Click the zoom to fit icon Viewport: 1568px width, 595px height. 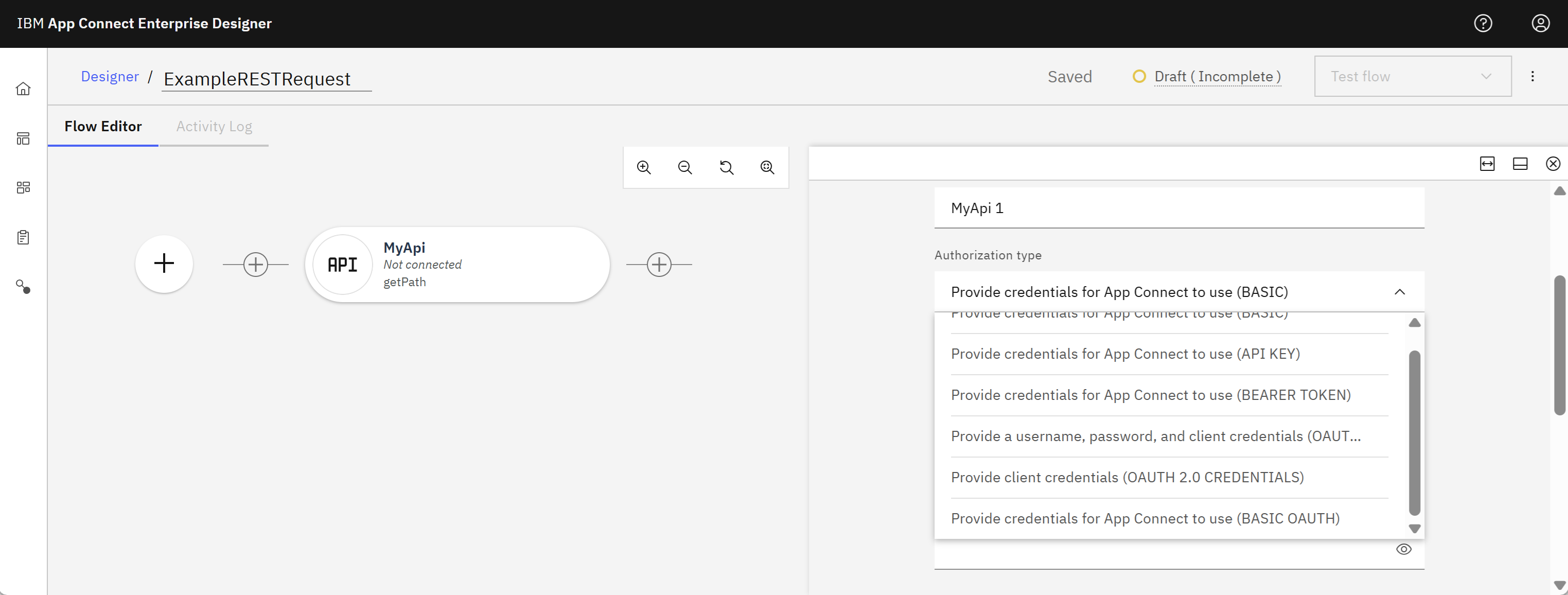pos(767,167)
